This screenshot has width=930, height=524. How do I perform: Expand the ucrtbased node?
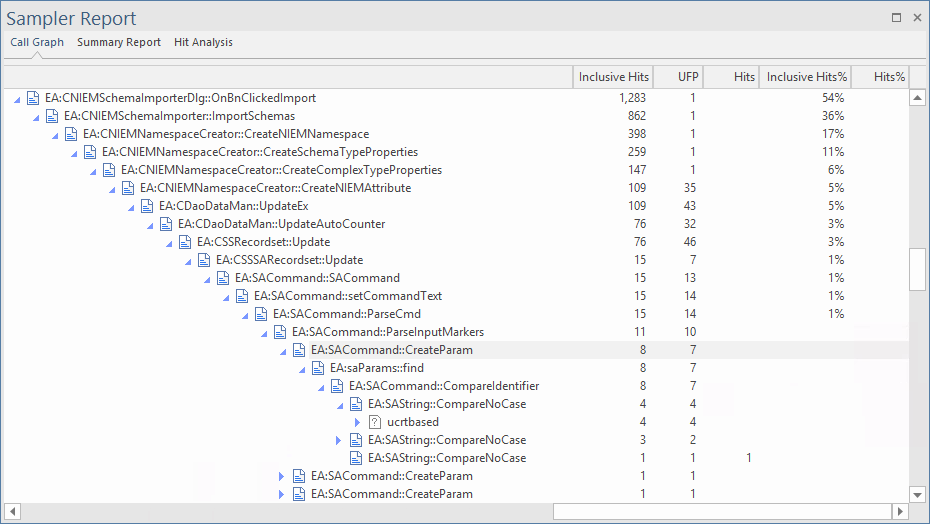tap(357, 422)
